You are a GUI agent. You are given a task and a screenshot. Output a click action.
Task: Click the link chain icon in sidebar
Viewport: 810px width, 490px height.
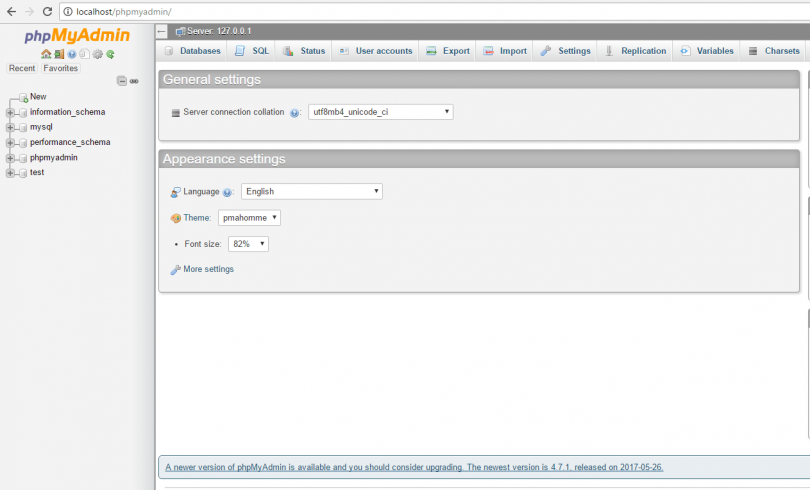tap(134, 81)
